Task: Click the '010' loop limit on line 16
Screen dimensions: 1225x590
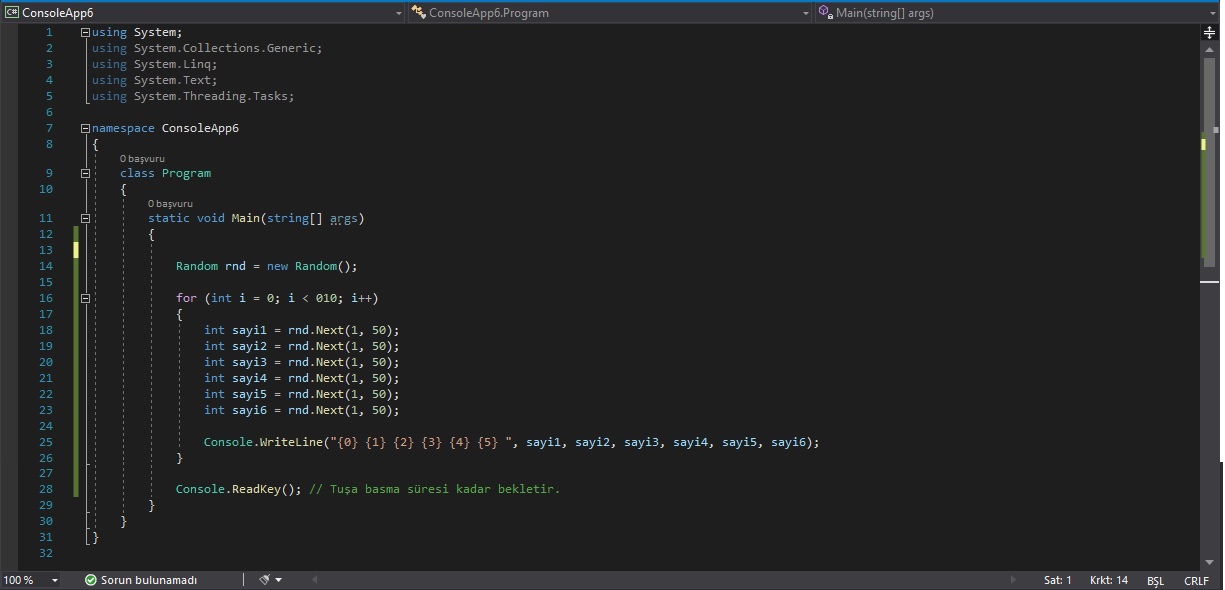Action: point(326,298)
